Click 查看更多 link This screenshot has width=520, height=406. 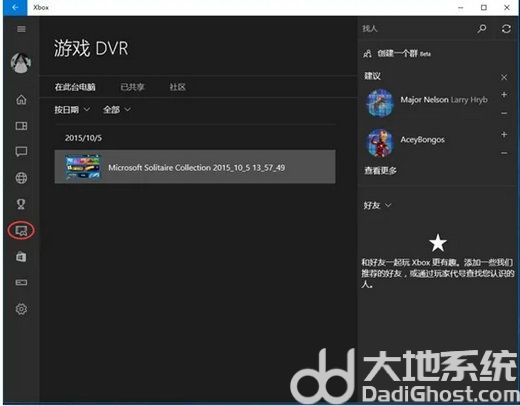coord(380,171)
